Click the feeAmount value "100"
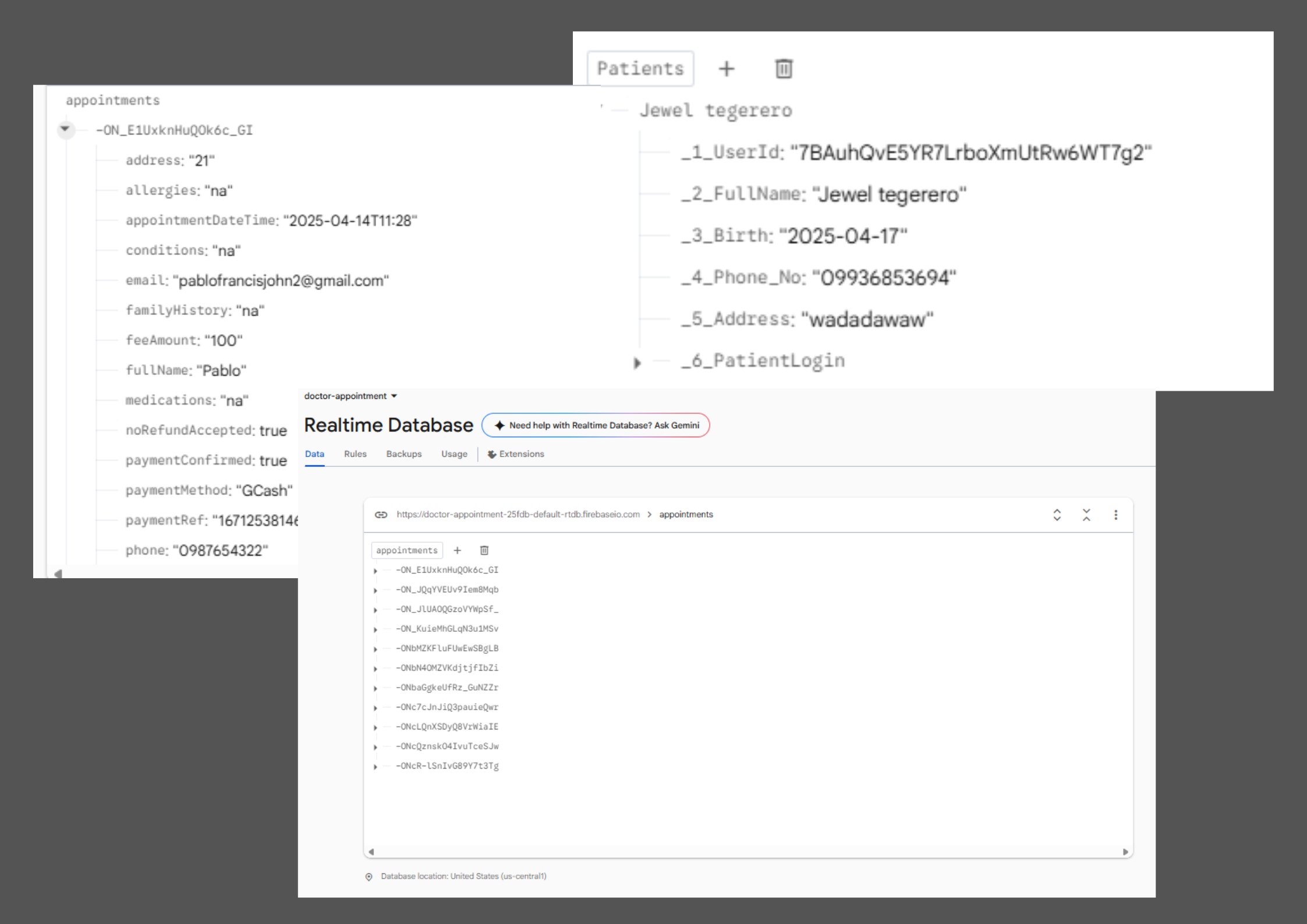The height and width of the screenshot is (924, 1307). (224, 341)
